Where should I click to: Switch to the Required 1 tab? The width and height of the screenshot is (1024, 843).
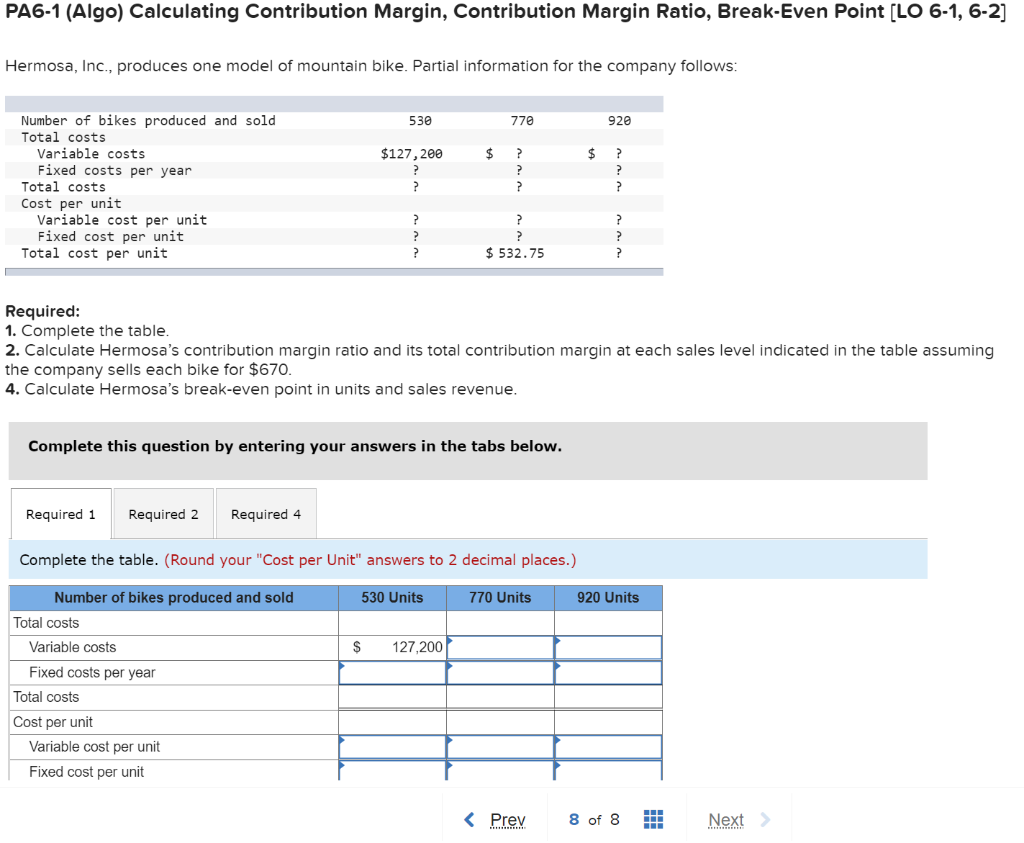click(x=60, y=513)
